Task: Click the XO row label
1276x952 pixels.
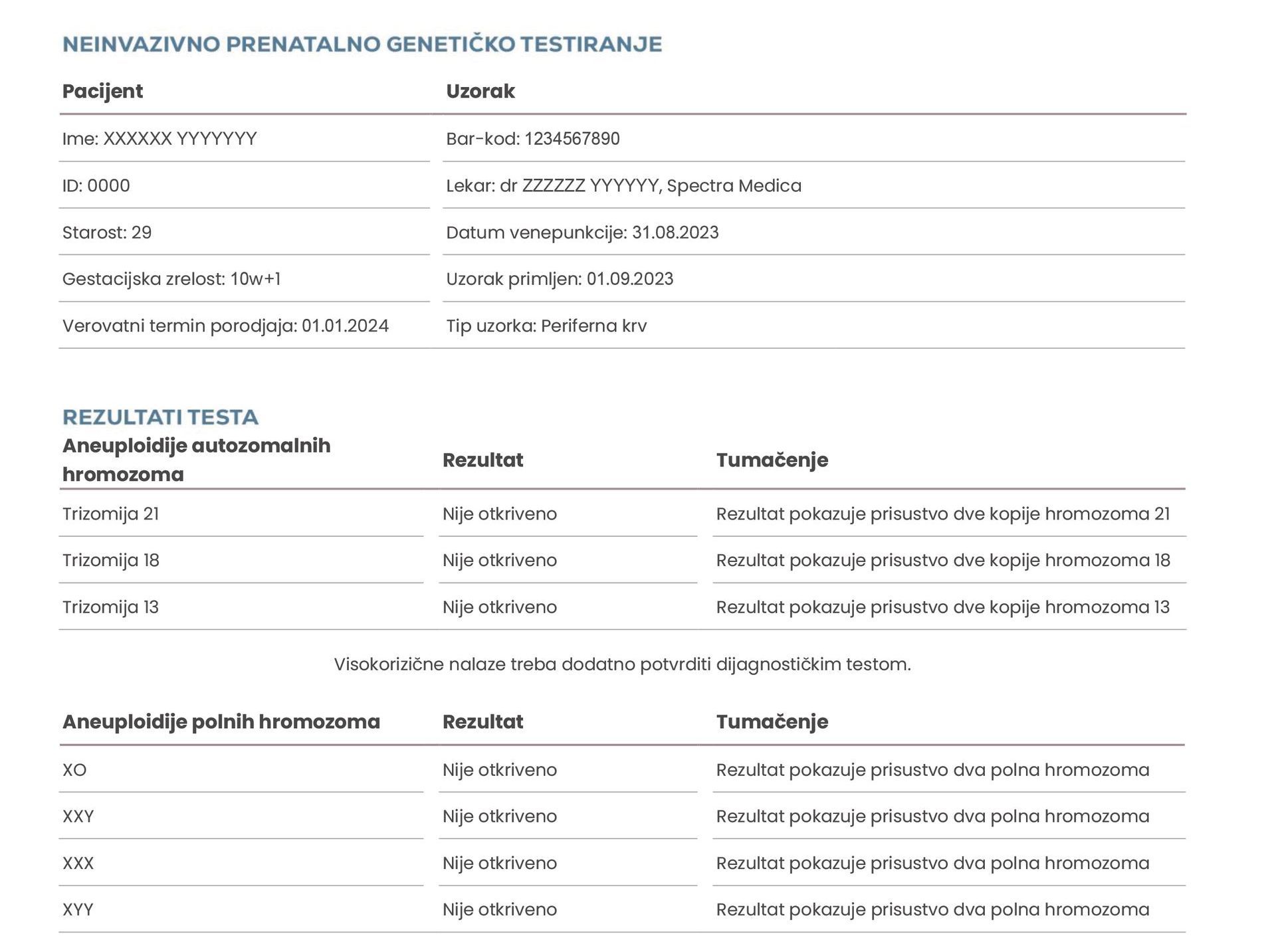Action: point(74,770)
